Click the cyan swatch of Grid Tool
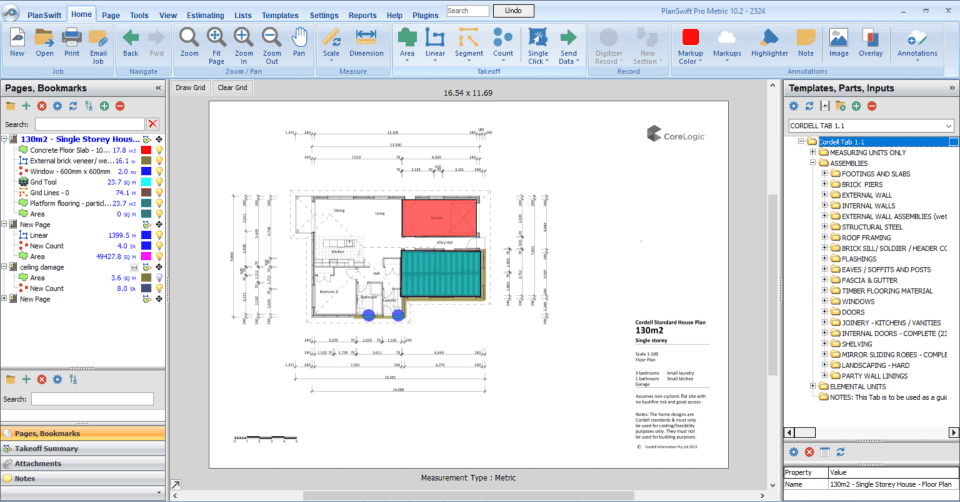960x502 pixels. [146, 182]
